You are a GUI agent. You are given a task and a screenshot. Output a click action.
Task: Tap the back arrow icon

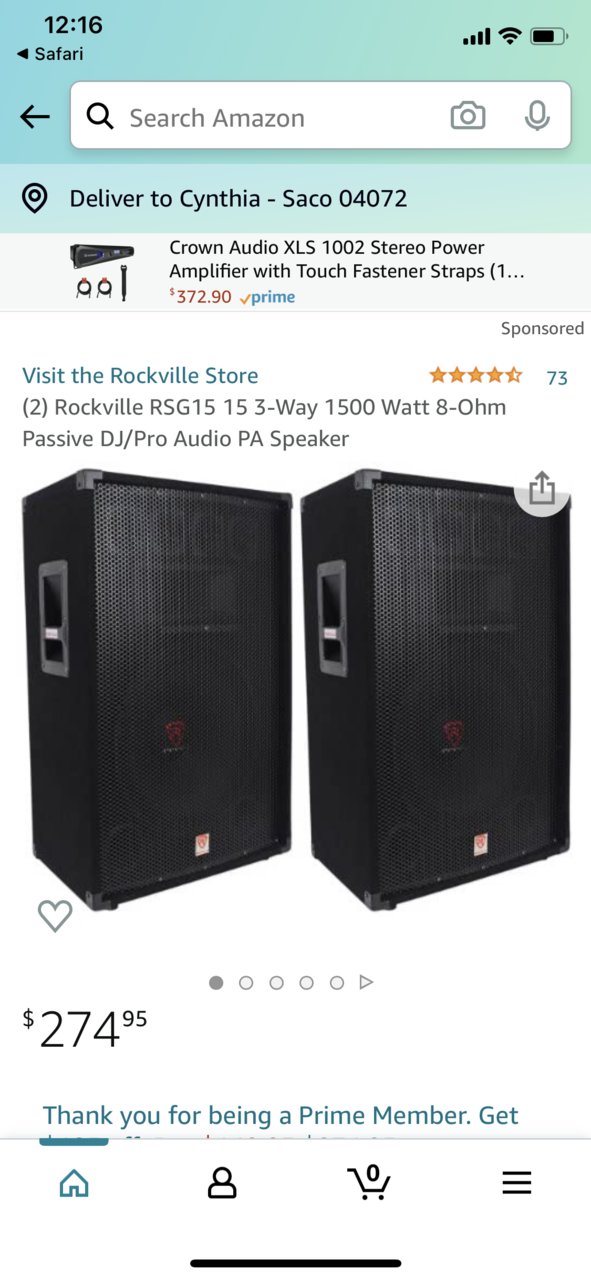click(35, 117)
